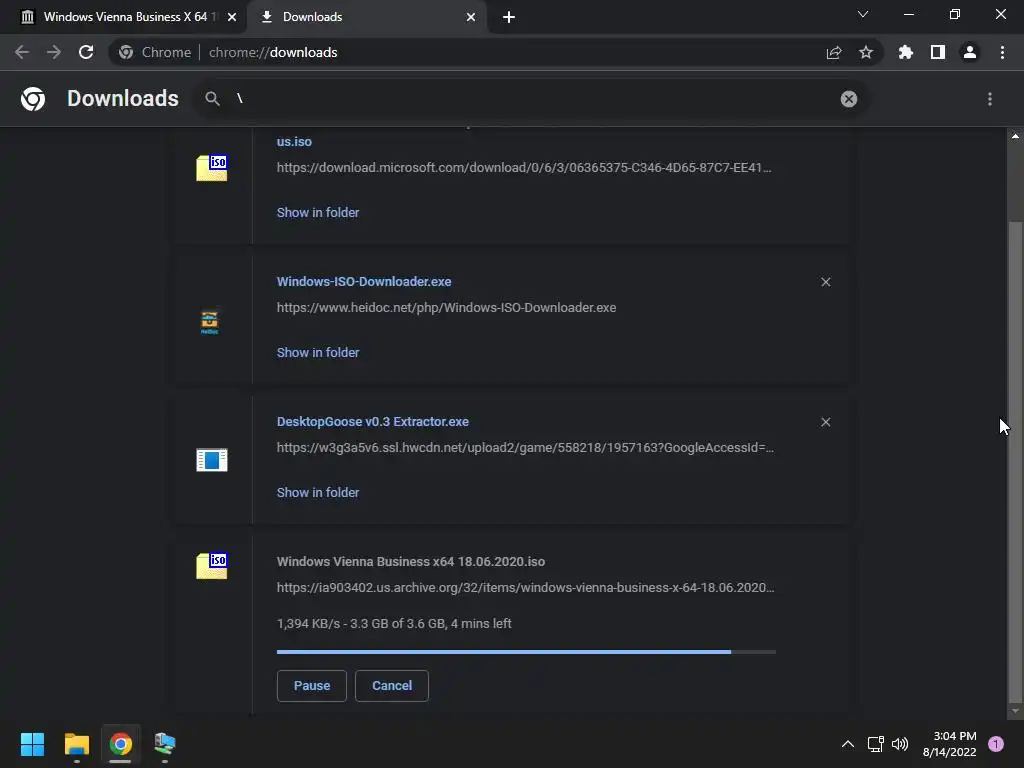
Task: Open File Explorer from the taskbar
Action: [76, 744]
